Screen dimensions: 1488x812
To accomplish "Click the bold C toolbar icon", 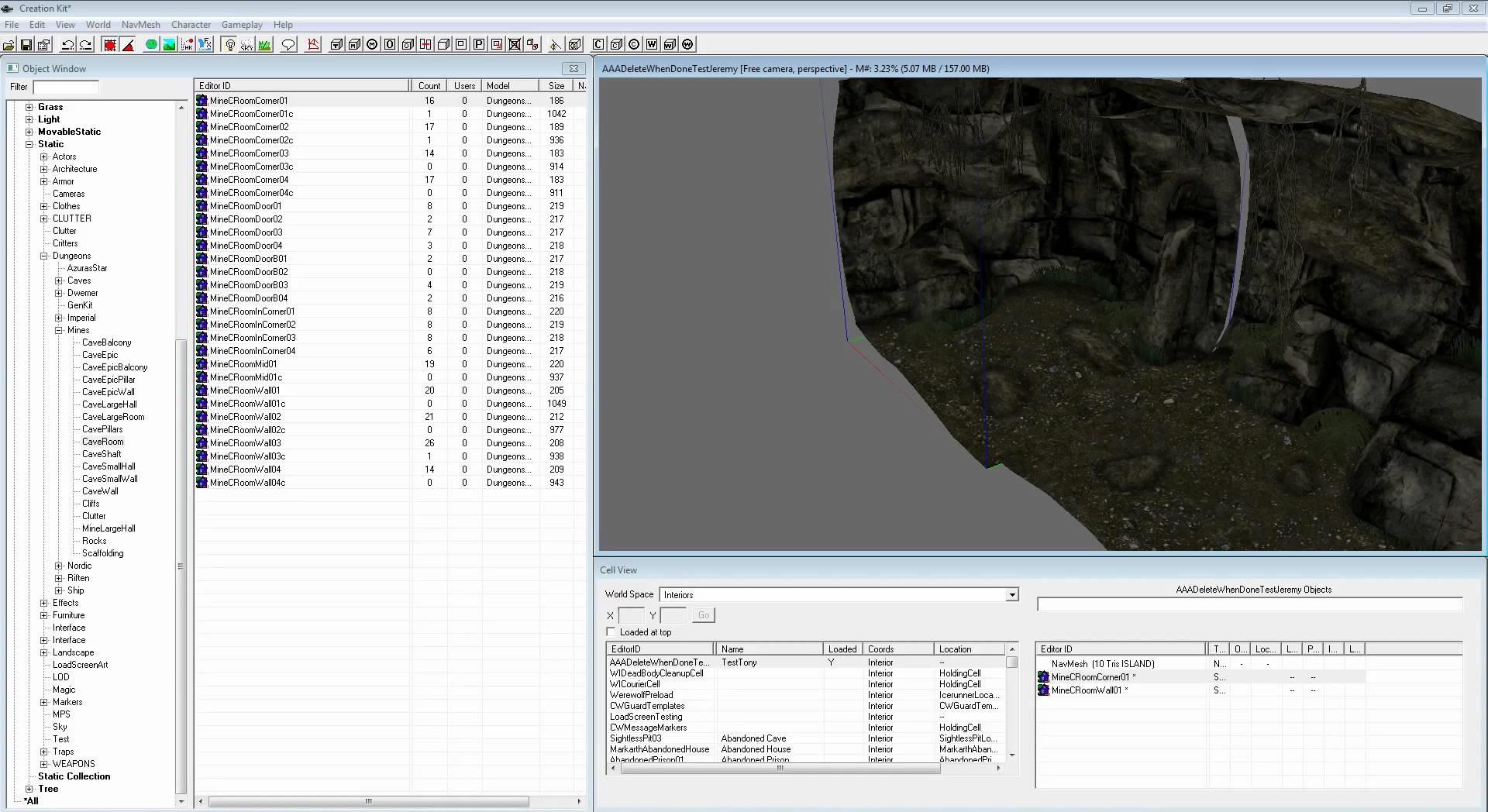I will (x=598, y=44).
